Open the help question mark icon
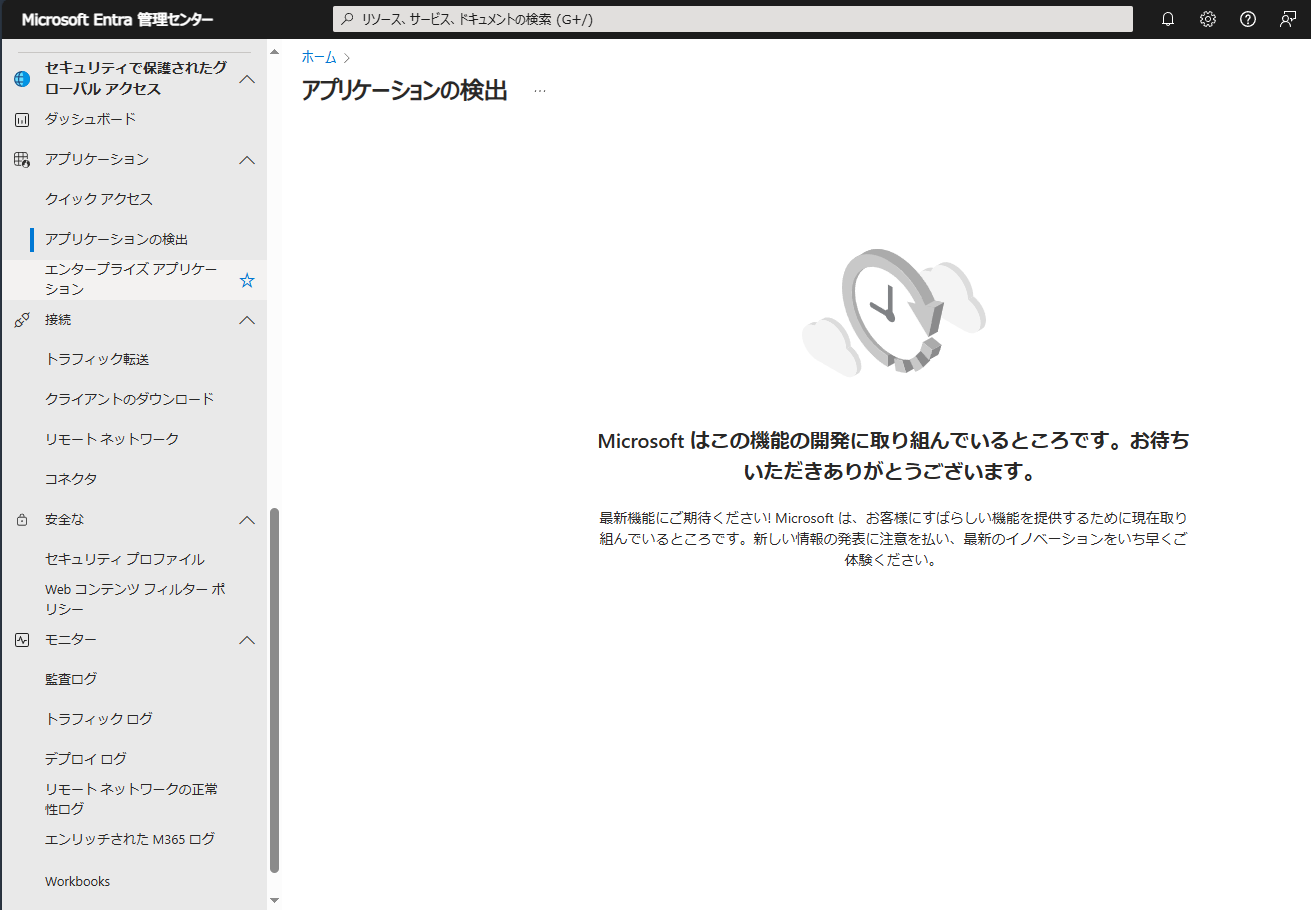The image size is (1311, 910). pos(1247,19)
